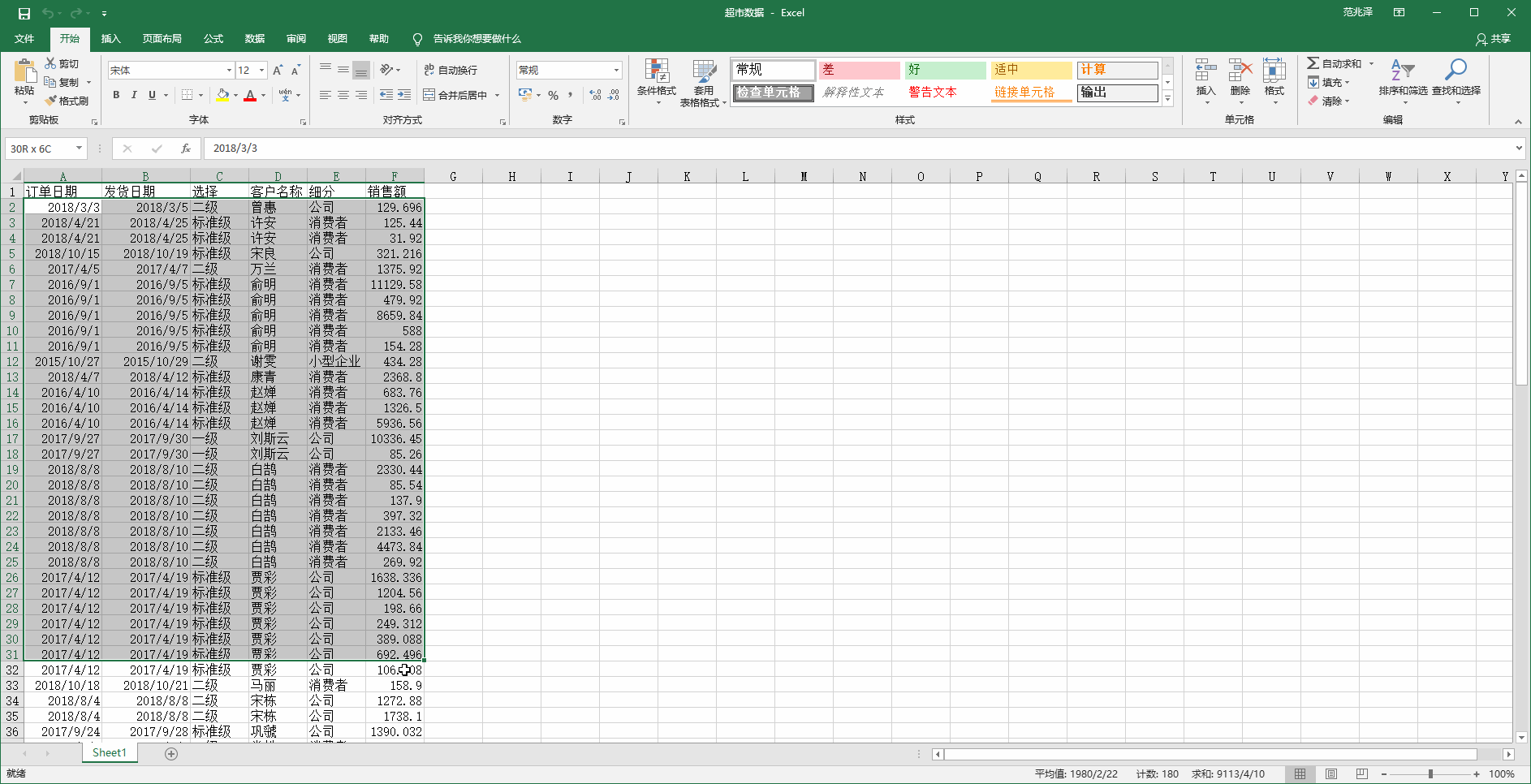This screenshot has height=784, width=1531.
Task: Click the insert function fx icon
Action: [x=186, y=149]
